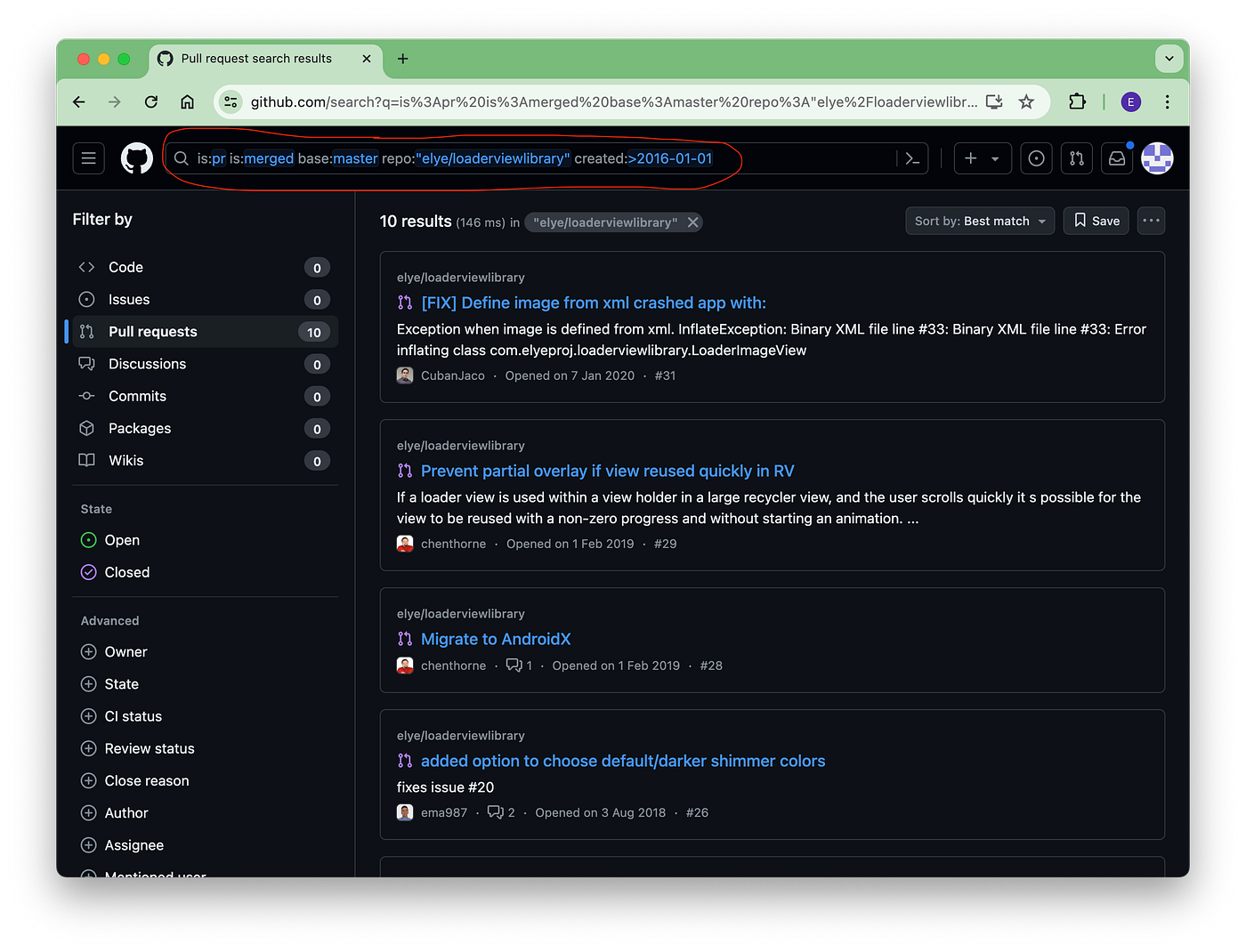Open '[FIX] Define image from xml crashed app' PR
The height and width of the screenshot is (952, 1246).
click(x=594, y=303)
